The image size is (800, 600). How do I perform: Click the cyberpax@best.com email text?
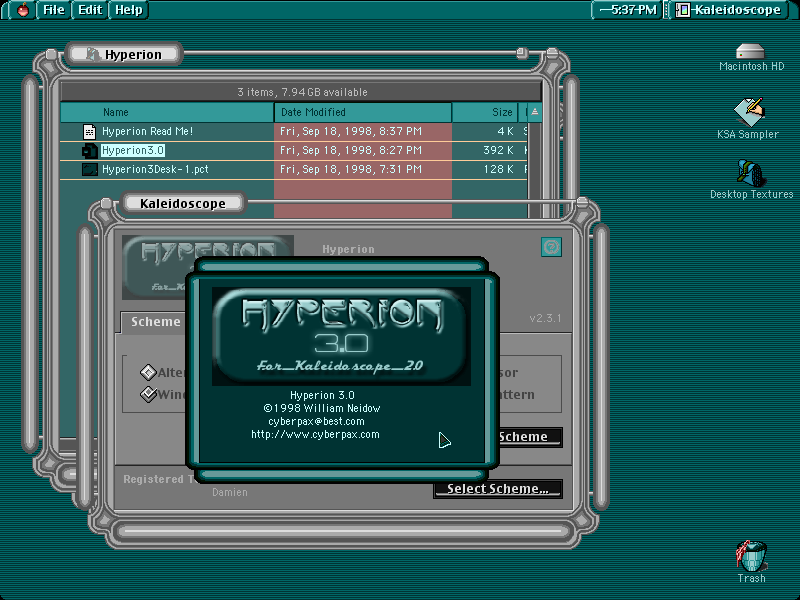click(x=316, y=421)
